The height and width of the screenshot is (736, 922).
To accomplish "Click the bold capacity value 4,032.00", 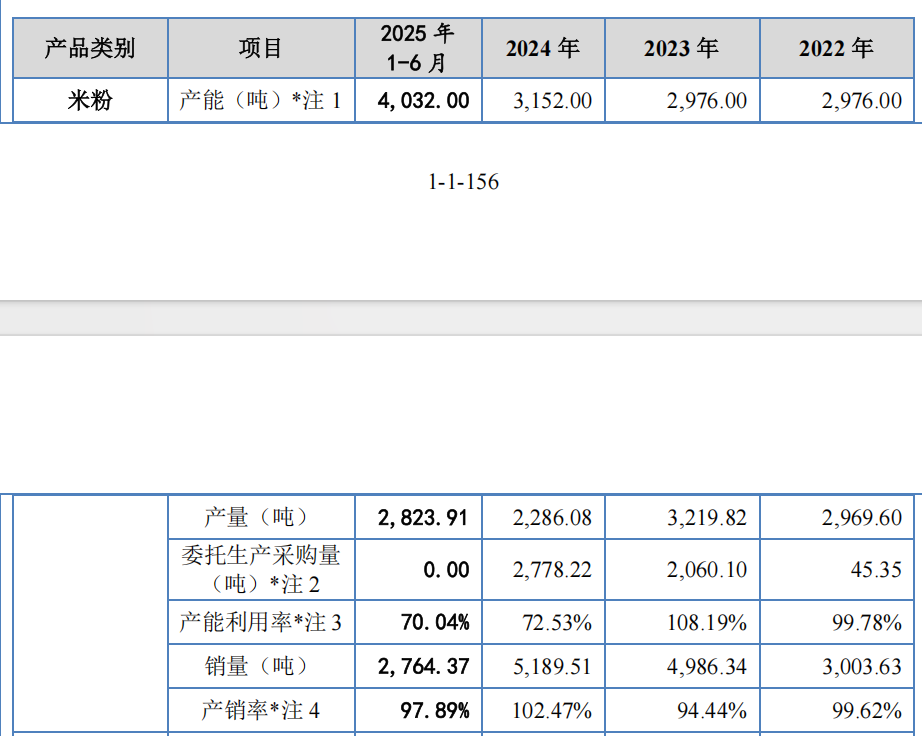I will click(x=424, y=100).
